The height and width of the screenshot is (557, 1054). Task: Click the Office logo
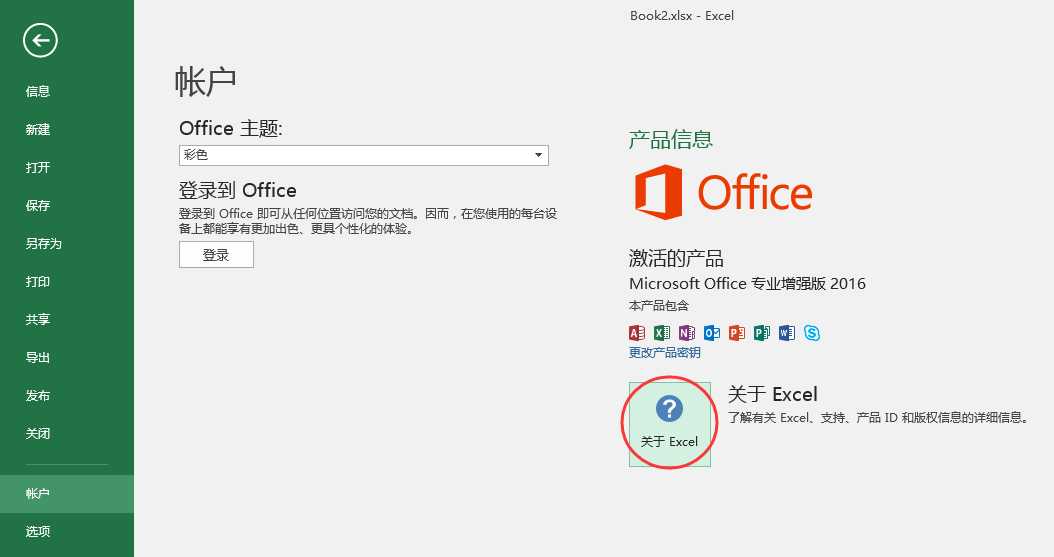(x=723, y=193)
